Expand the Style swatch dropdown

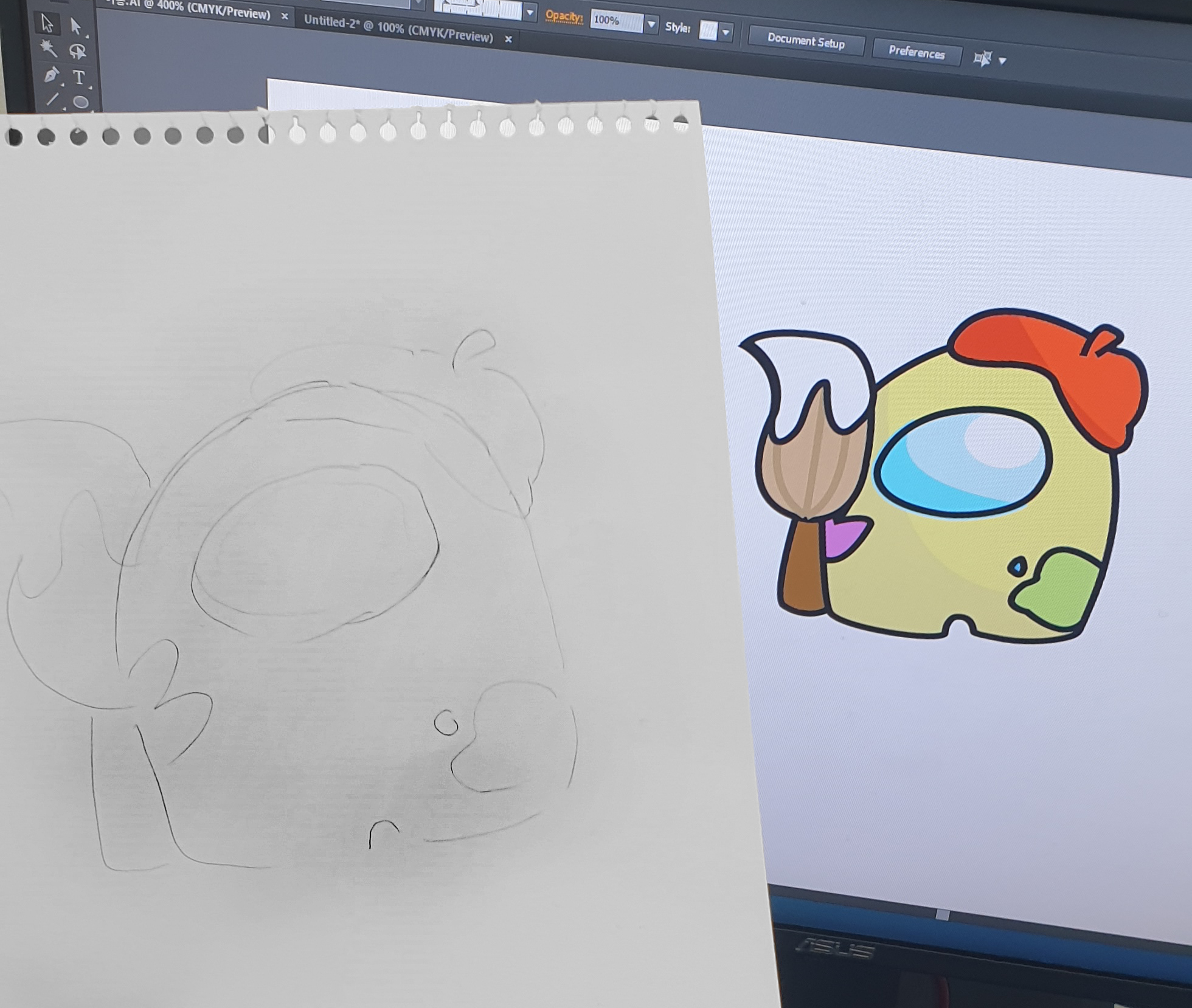pyautogui.click(x=726, y=32)
